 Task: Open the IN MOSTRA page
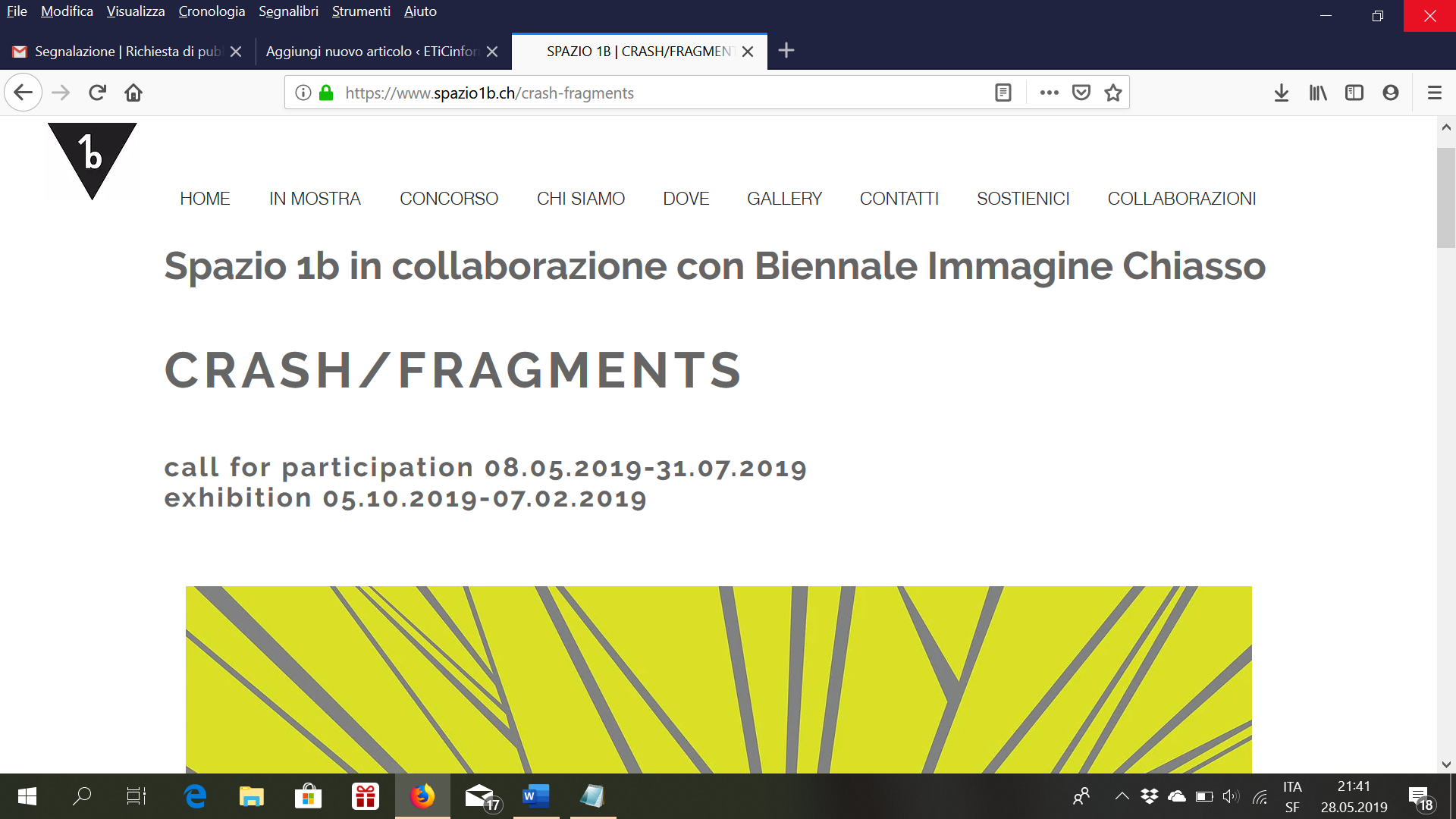pyautogui.click(x=315, y=199)
